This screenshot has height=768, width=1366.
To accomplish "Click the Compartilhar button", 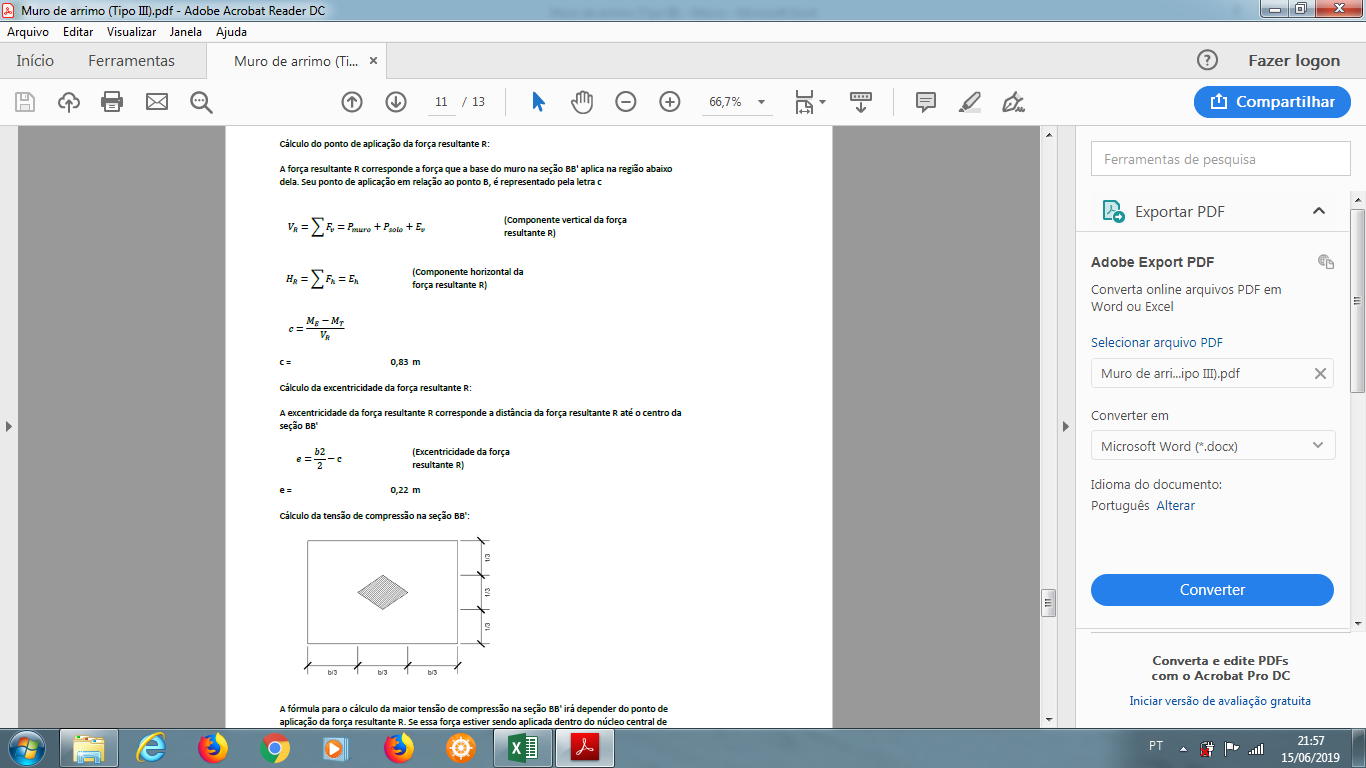I will (1272, 101).
